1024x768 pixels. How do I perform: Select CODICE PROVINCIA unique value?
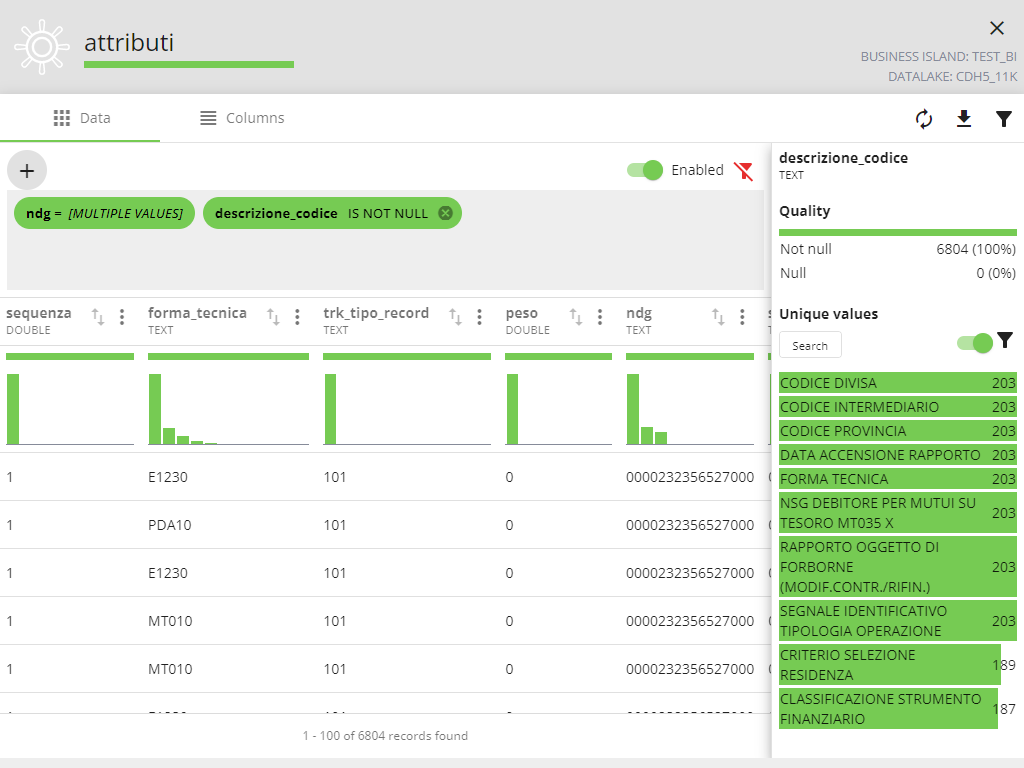[x=843, y=431]
